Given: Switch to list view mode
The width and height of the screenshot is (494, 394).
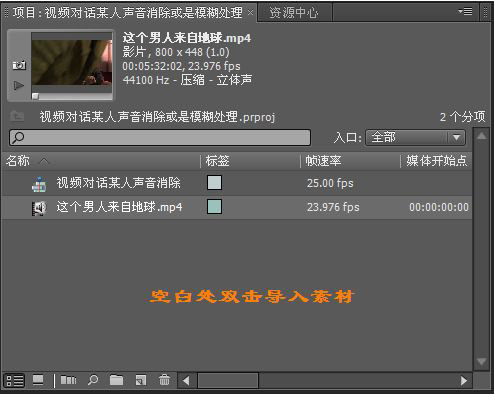Looking at the screenshot, I should point(15,381).
